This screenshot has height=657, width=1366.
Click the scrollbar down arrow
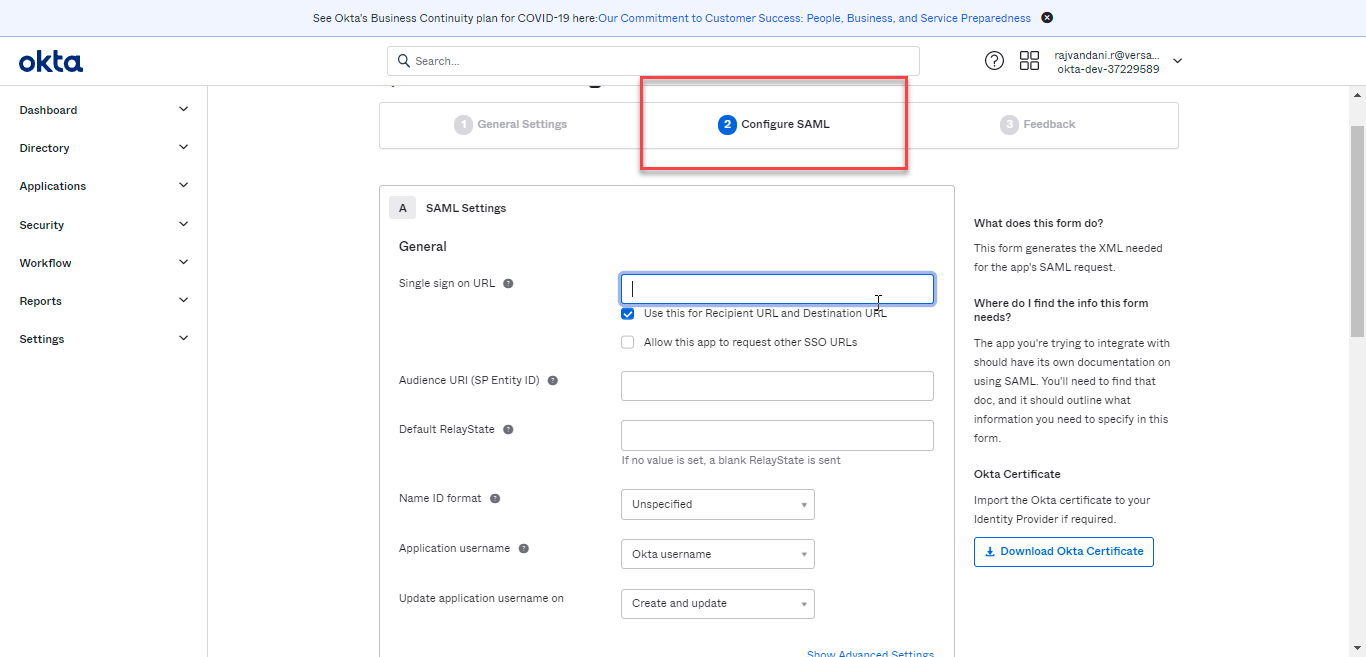click(1358, 648)
